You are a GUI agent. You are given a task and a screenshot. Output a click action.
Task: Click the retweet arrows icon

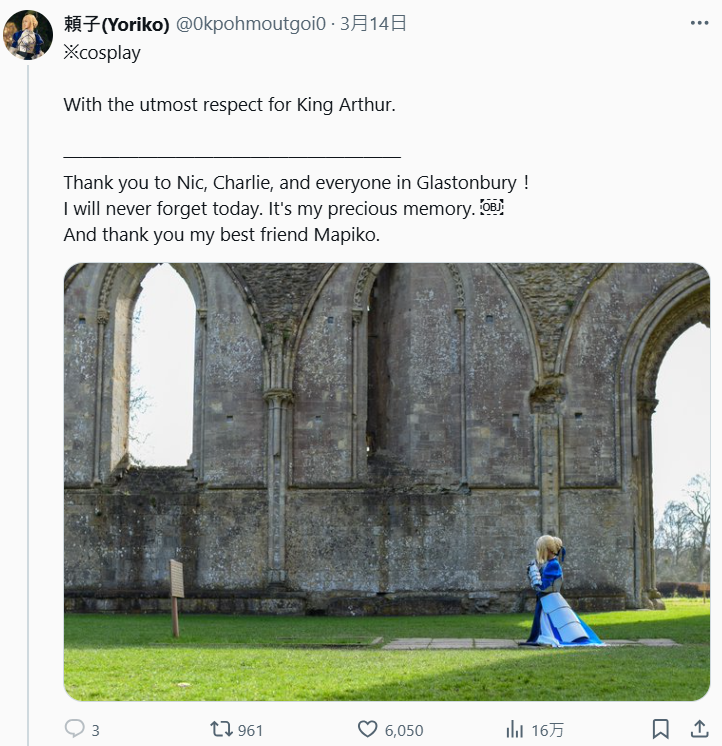[x=221, y=729]
